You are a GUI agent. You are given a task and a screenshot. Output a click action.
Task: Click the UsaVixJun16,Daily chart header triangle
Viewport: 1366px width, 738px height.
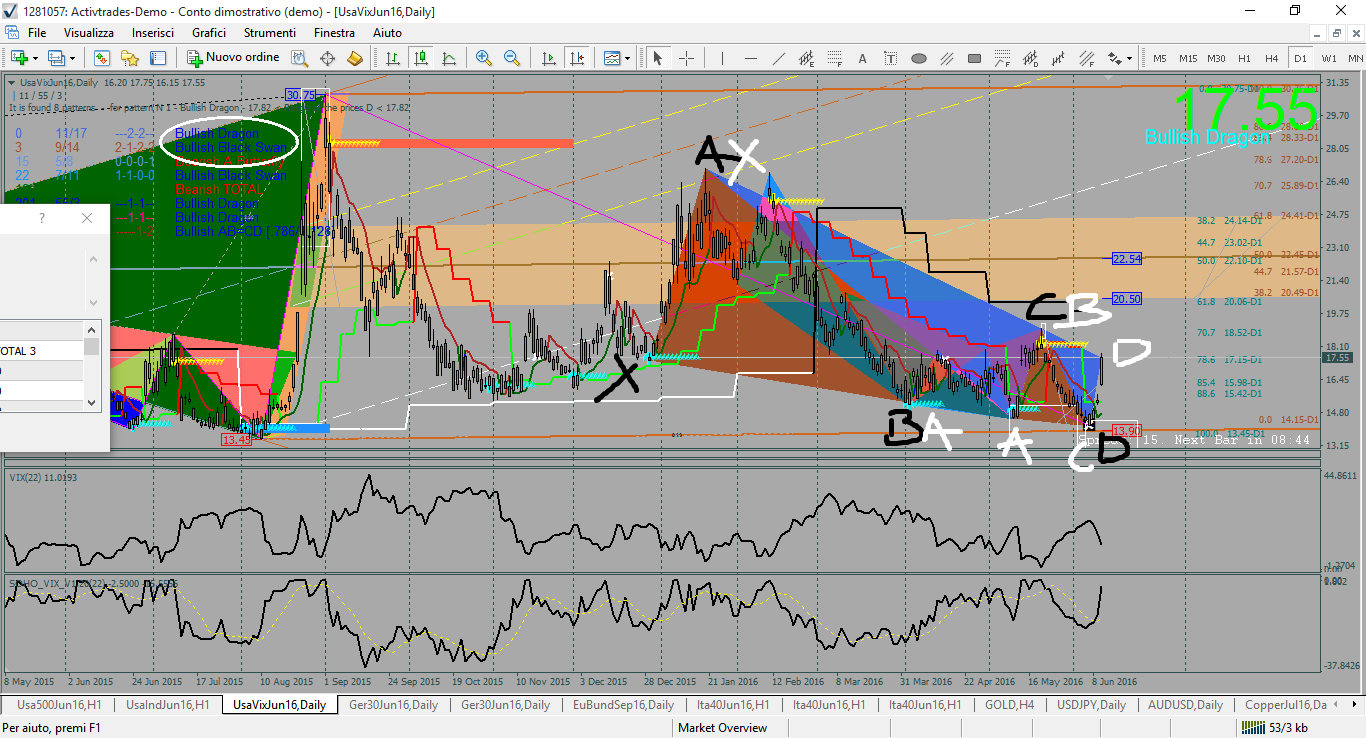click(x=12, y=83)
